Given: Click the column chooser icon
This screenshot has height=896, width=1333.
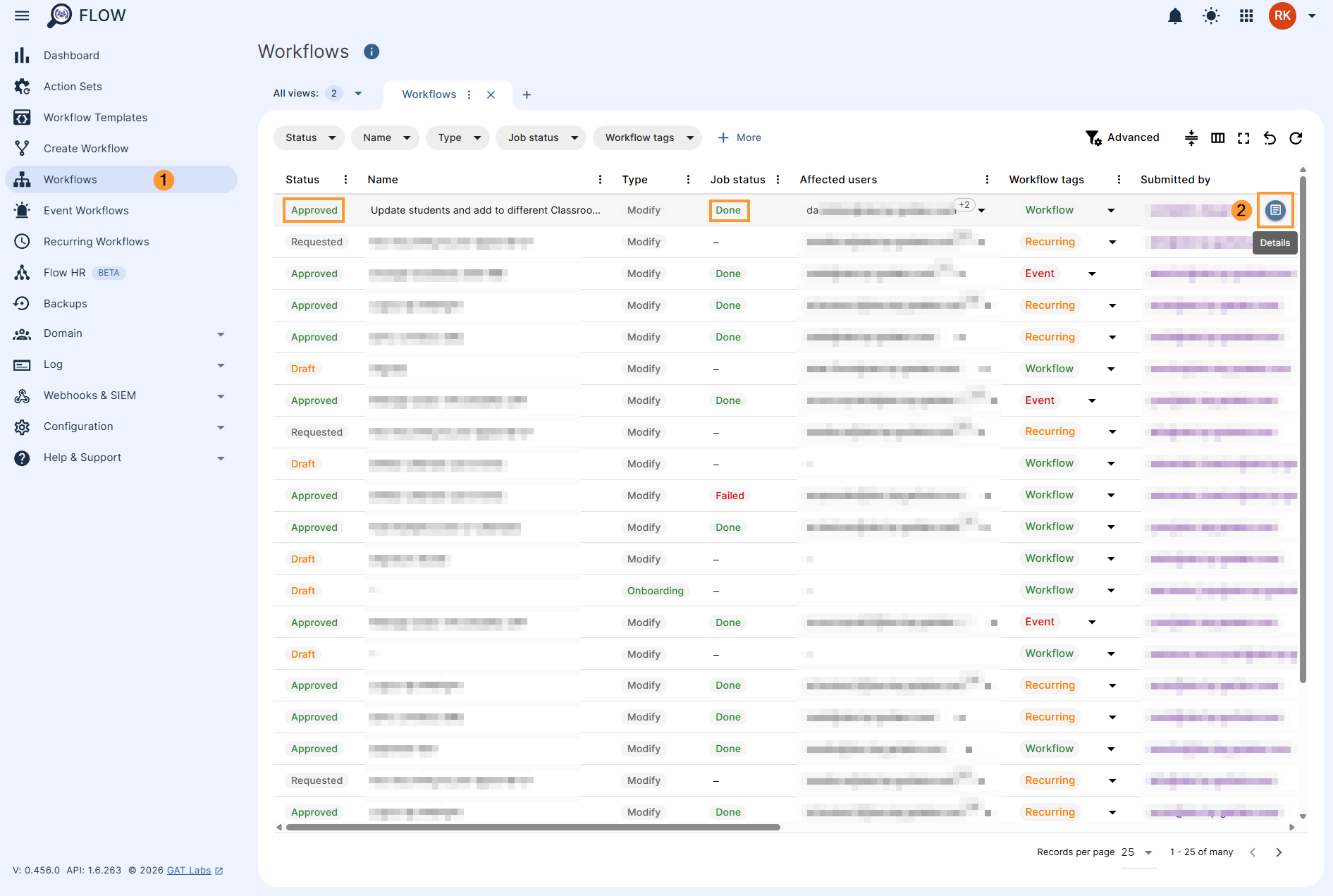Looking at the screenshot, I should point(1217,138).
